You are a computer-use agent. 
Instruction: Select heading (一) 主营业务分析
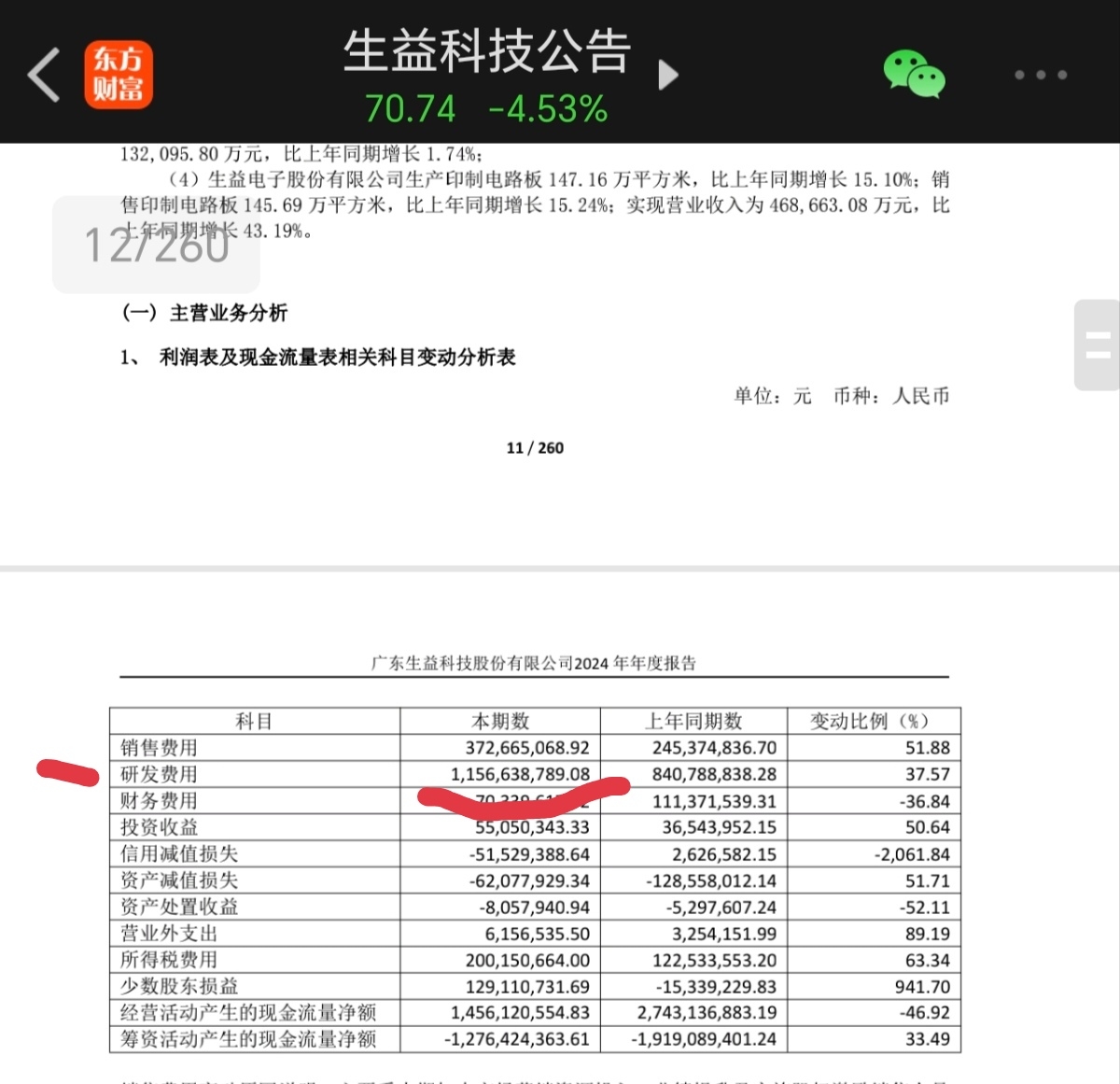[204, 313]
